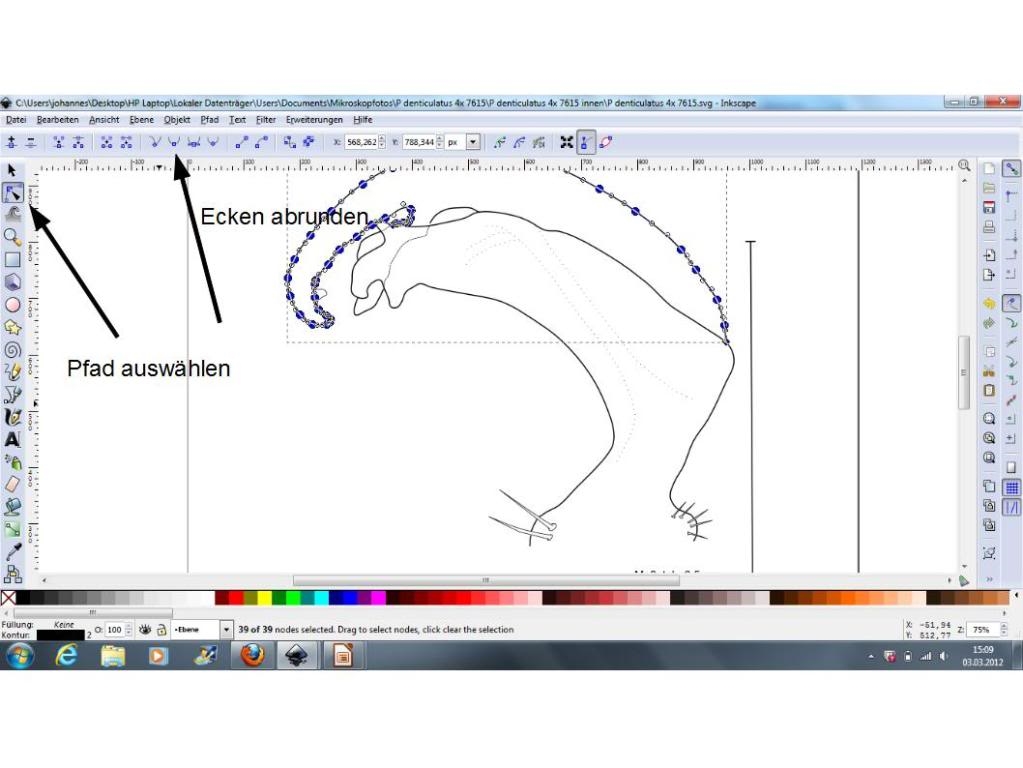Open Firefox from the taskbar

point(252,656)
